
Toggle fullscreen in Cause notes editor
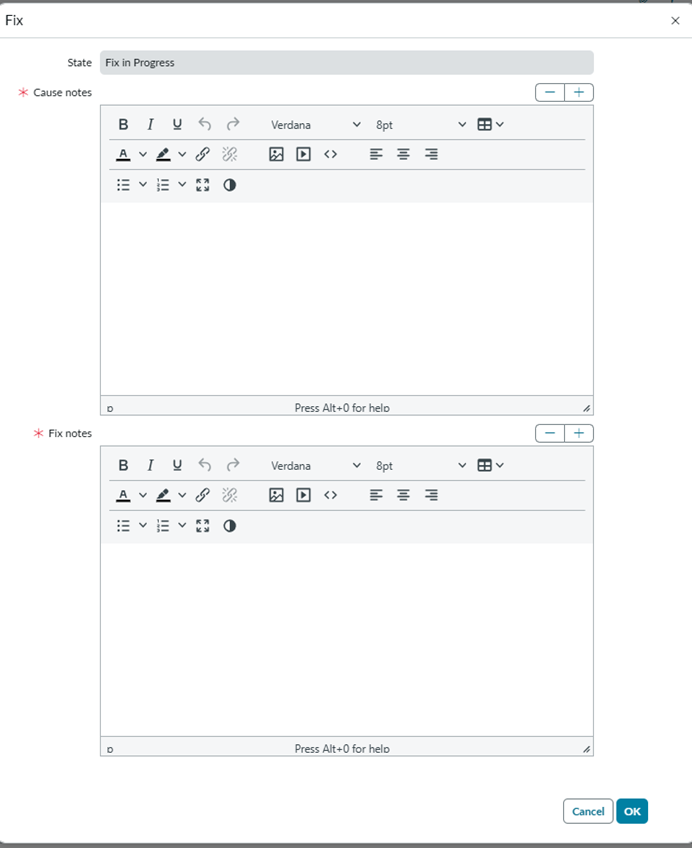203,185
